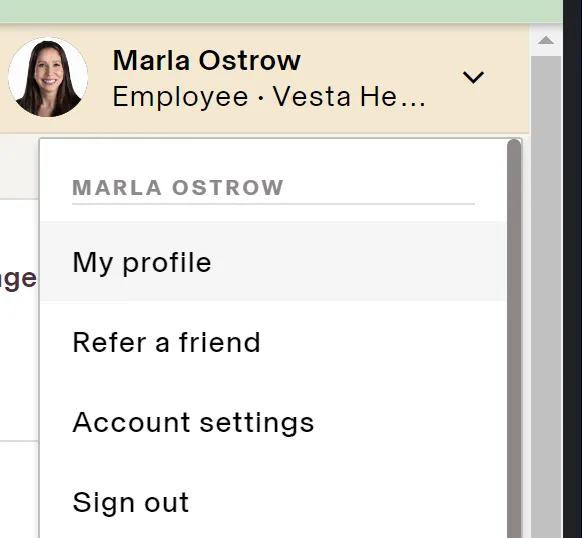Screen dimensions: 582x538
Task: Click the dark strip beside the scrollbar
Action: coord(572,269)
